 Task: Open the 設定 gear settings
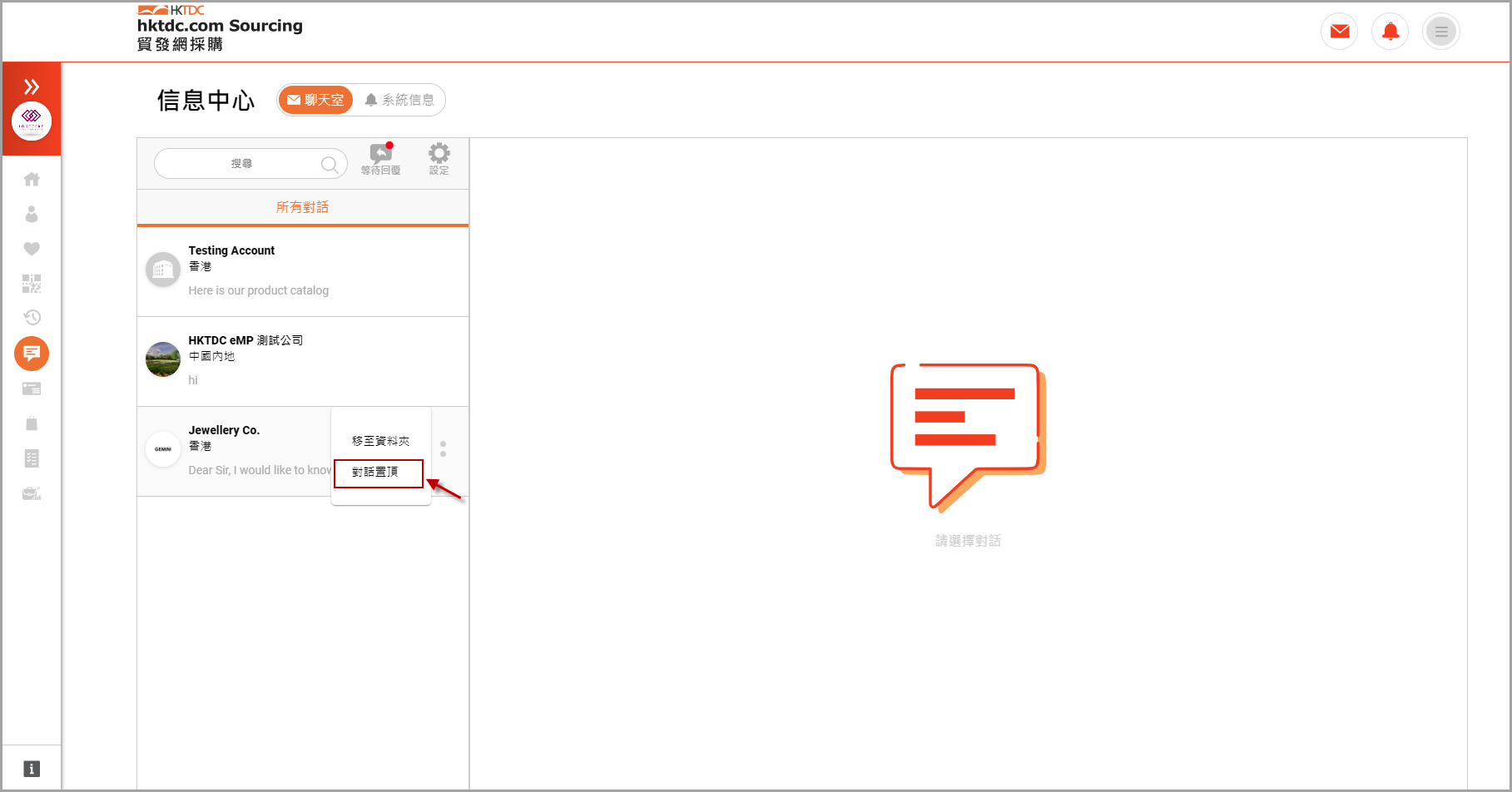tap(439, 158)
